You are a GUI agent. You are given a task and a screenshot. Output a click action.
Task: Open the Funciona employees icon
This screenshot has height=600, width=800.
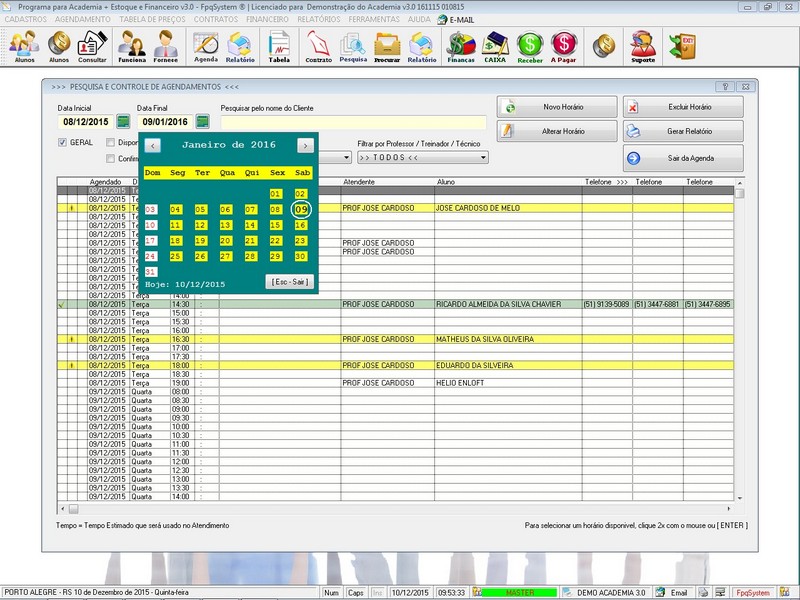(x=132, y=46)
